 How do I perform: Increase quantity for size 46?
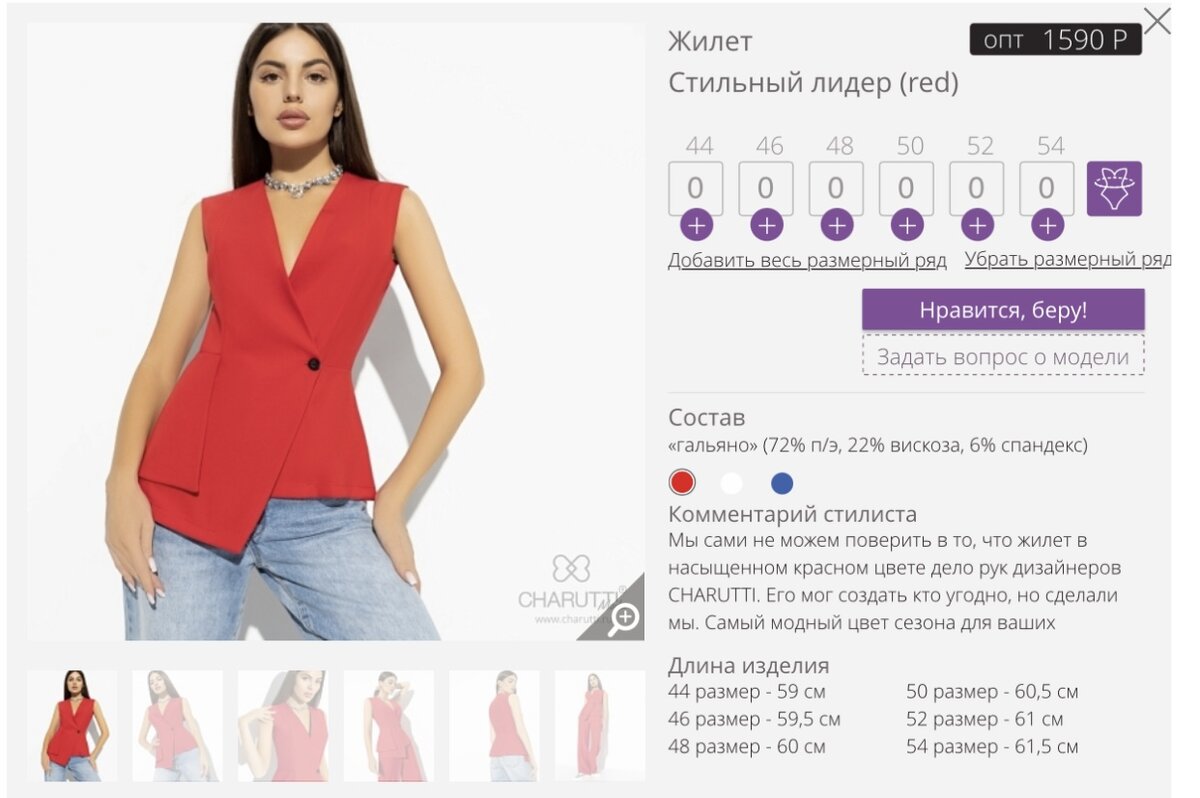pos(766,225)
